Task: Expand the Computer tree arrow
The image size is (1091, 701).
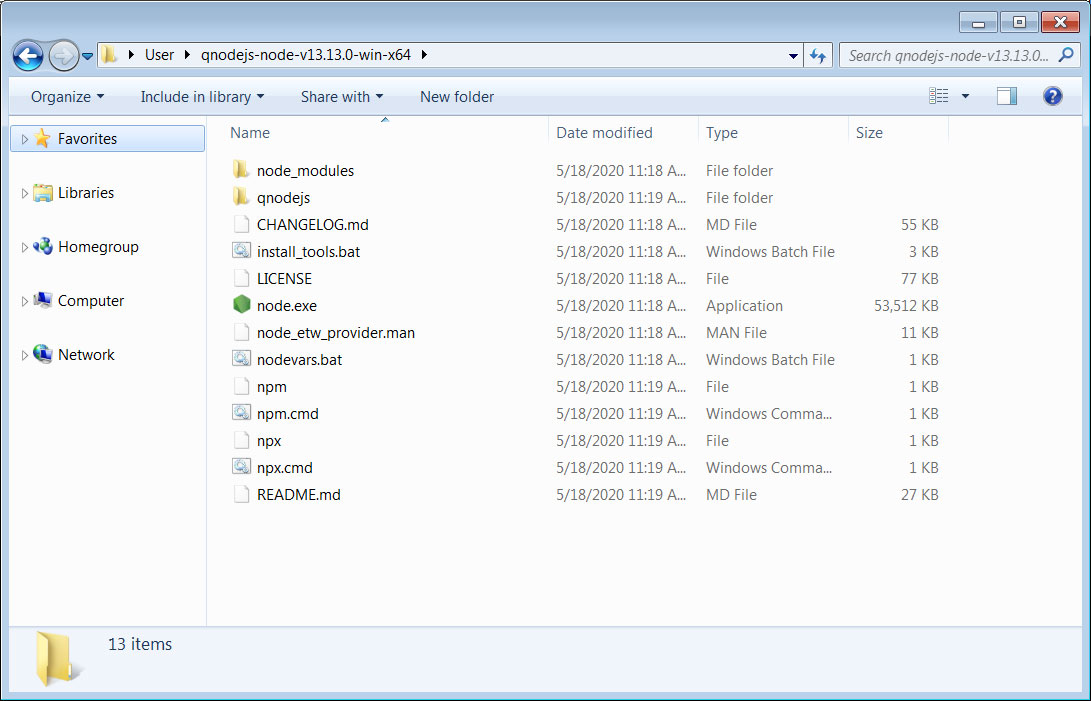Action: [24, 301]
